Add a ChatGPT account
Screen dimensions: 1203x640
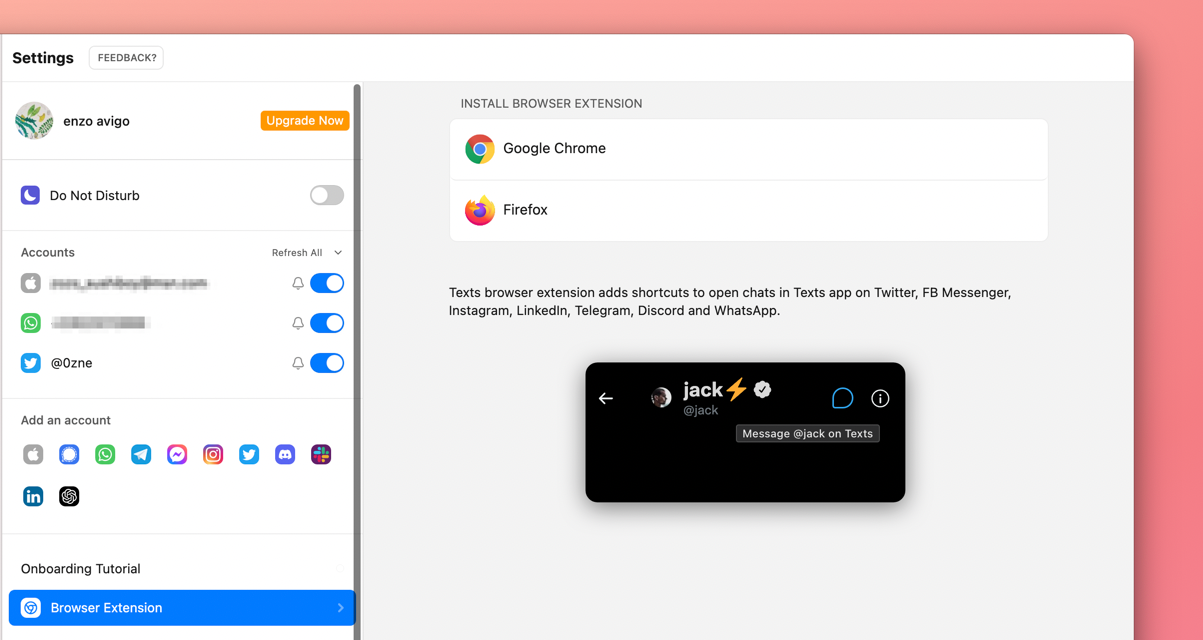point(69,497)
